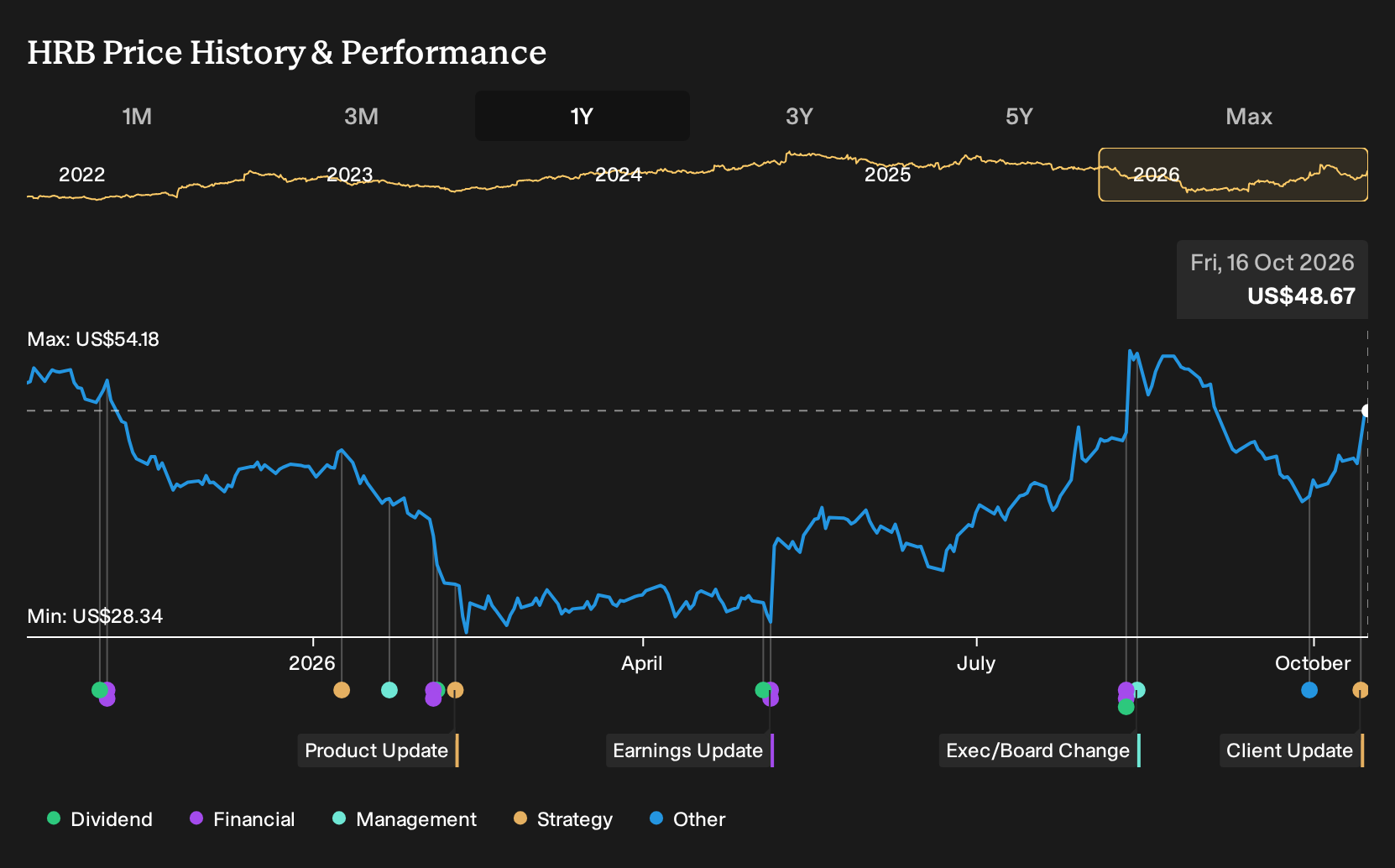Toggle Strategy events in legend
The width and height of the screenshot is (1395, 868).
pos(563,819)
